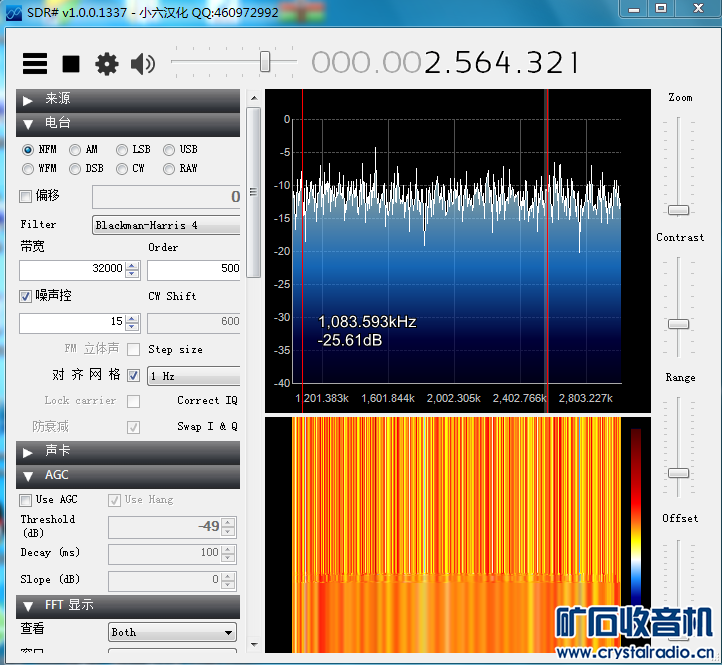Minimize the SDR# window

634,9
